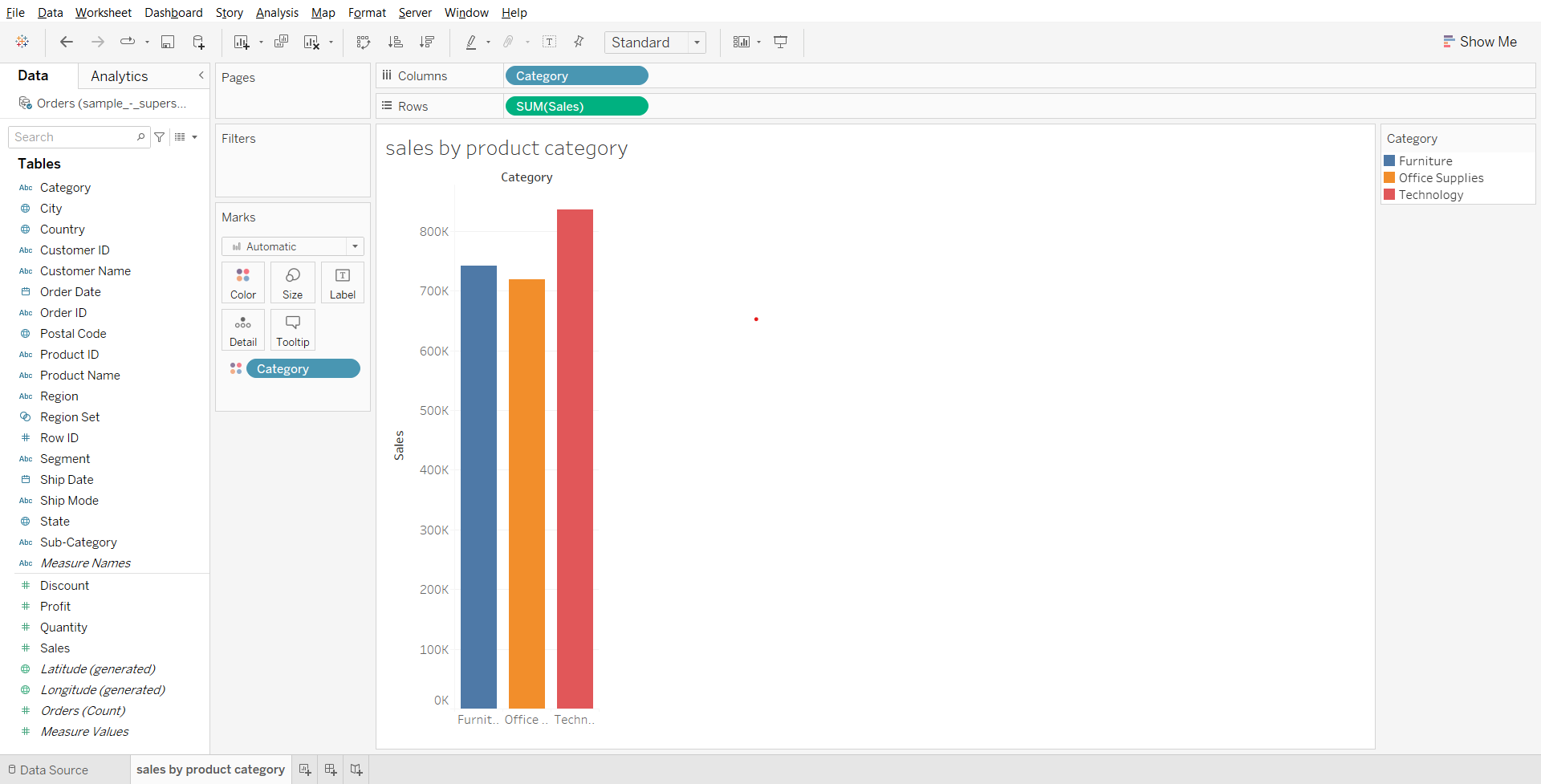Image resolution: width=1541 pixels, height=784 pixels.
Task: Click the New Dashboard icon at bottom
Action: point(330,770)
